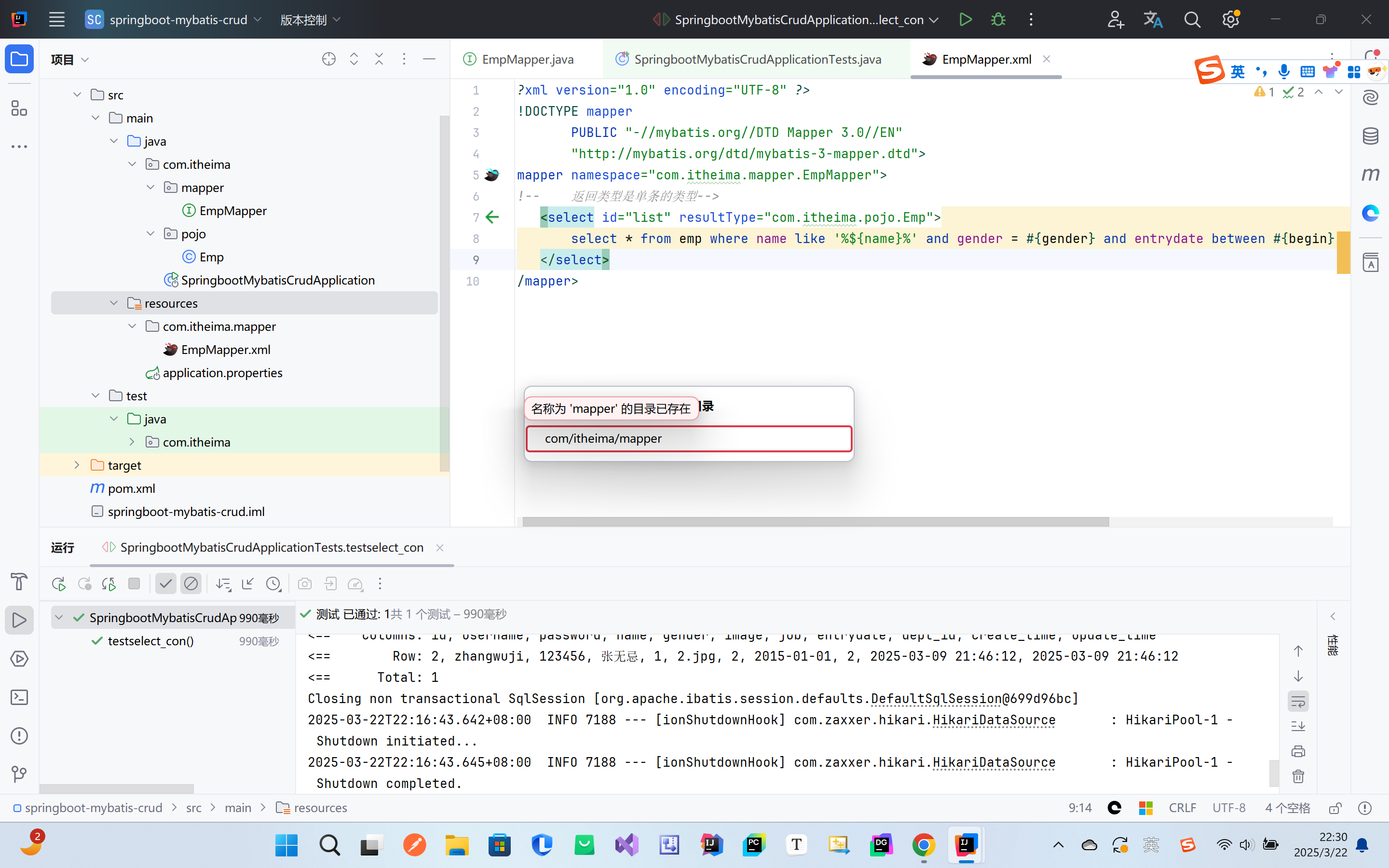Expand the target folder
1389x868 pixels.
click(x=77, y=465)
